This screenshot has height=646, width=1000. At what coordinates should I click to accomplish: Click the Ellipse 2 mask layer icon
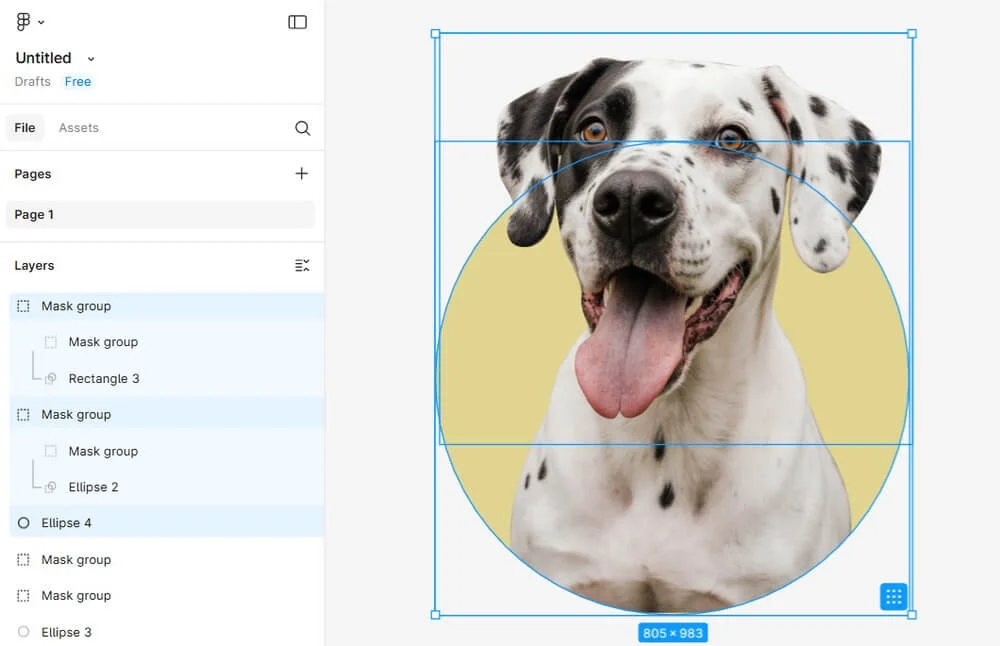click(x=50, y=487)
